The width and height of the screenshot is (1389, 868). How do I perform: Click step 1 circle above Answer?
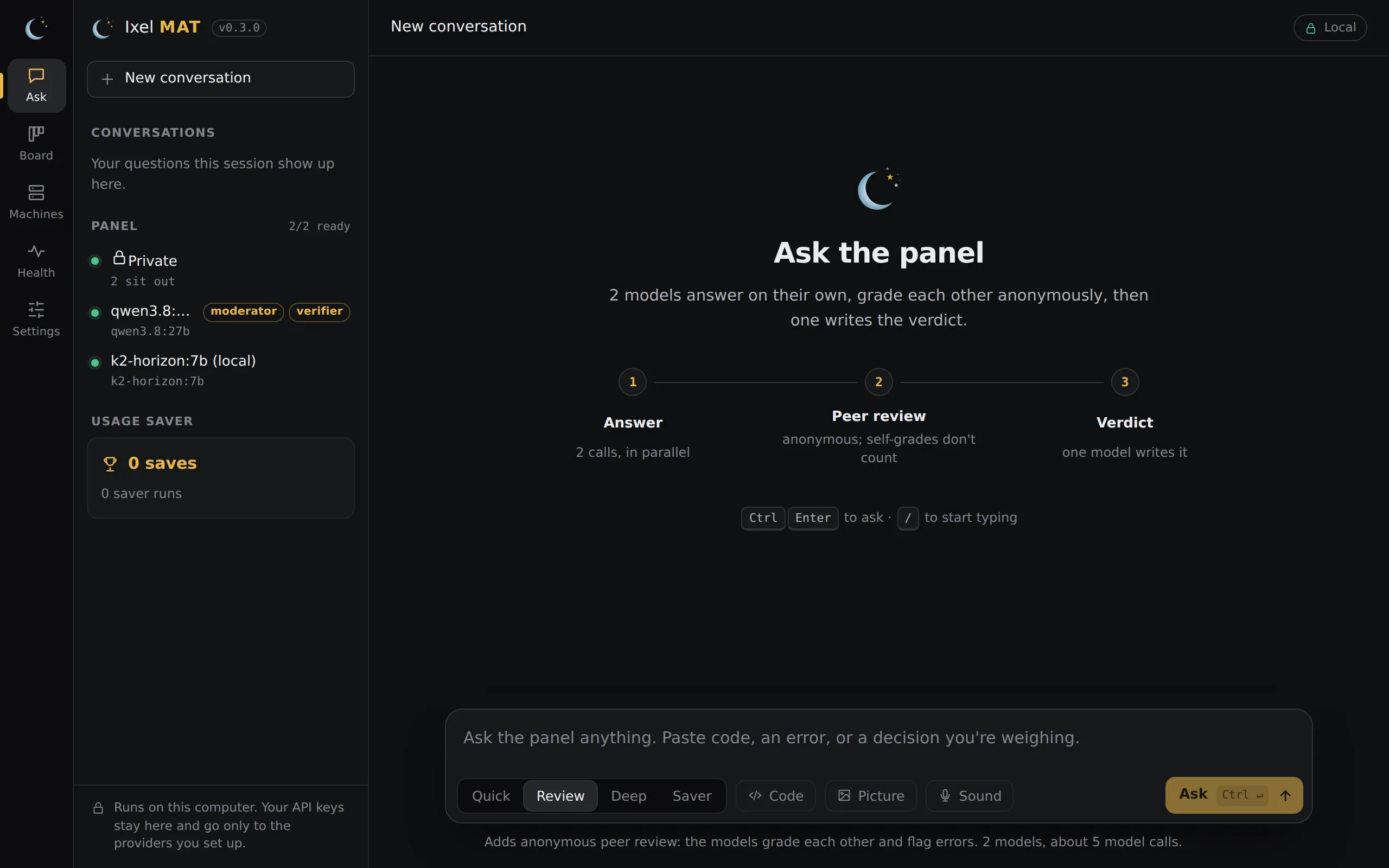point(633,382)
